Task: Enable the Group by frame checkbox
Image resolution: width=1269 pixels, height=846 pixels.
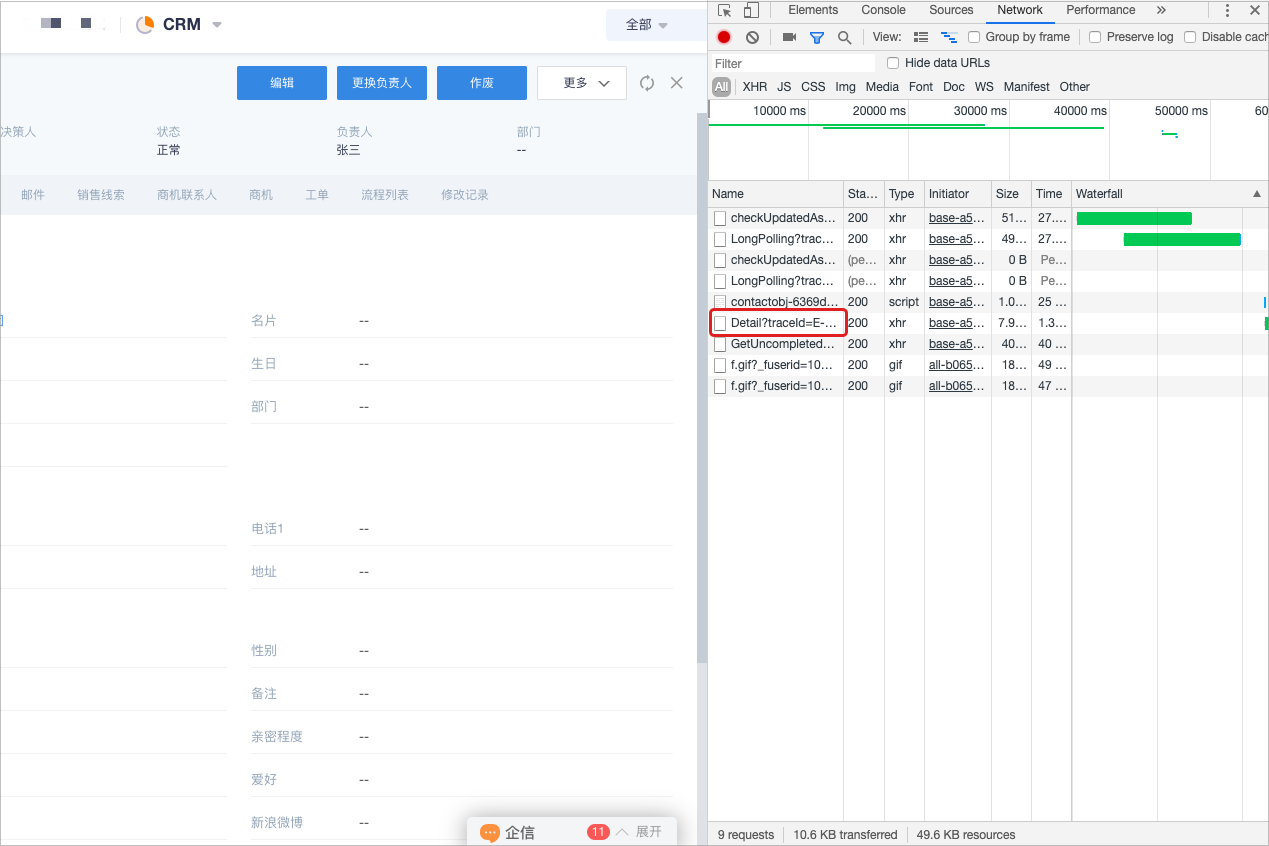Action: click(974, 37)
